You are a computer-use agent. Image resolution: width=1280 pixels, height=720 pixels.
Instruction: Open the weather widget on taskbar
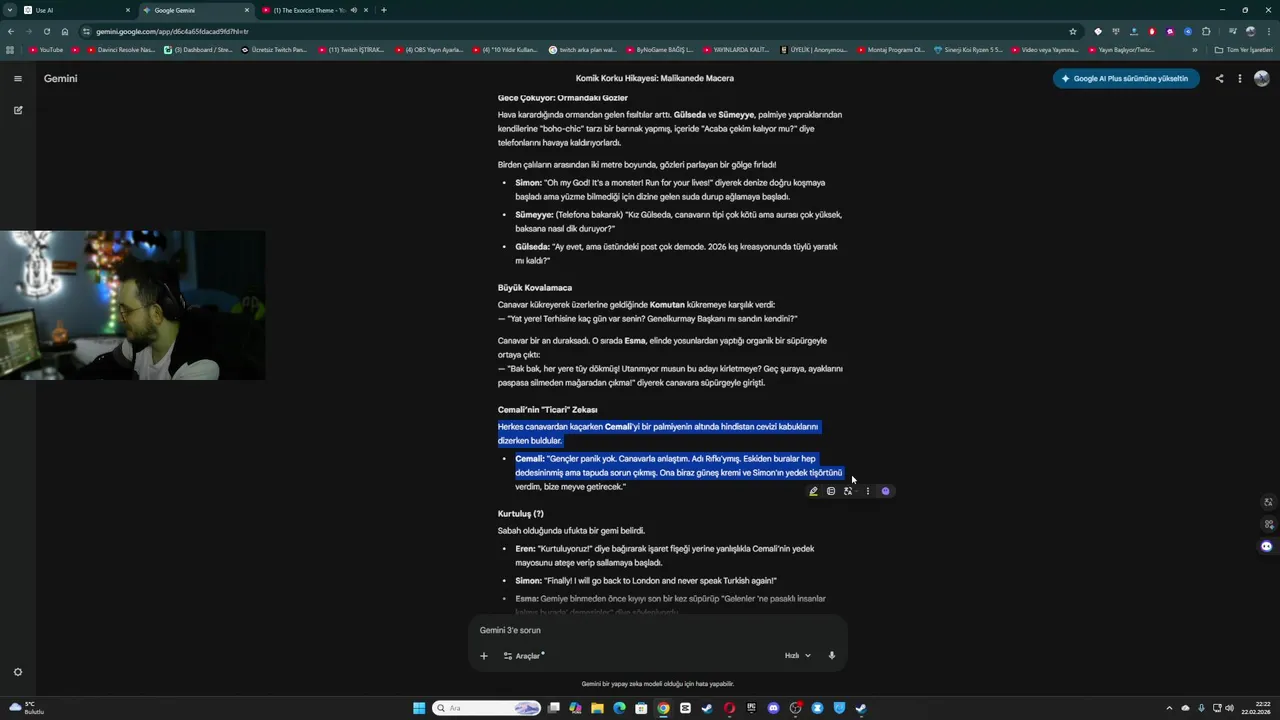point(28,708)
